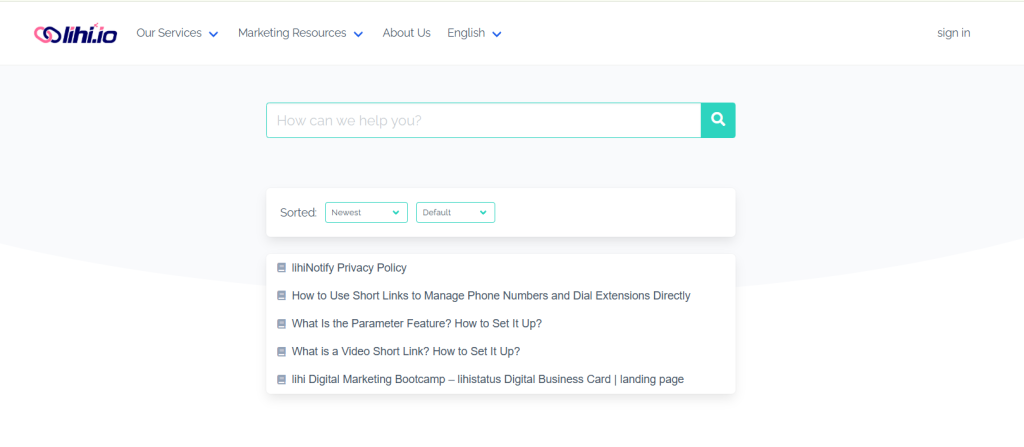Image resolution: width=1024 pixels, height=447 pixels.
Task: Click the magnifier search button
Action: pyautogui.click(x=717, y=120)
